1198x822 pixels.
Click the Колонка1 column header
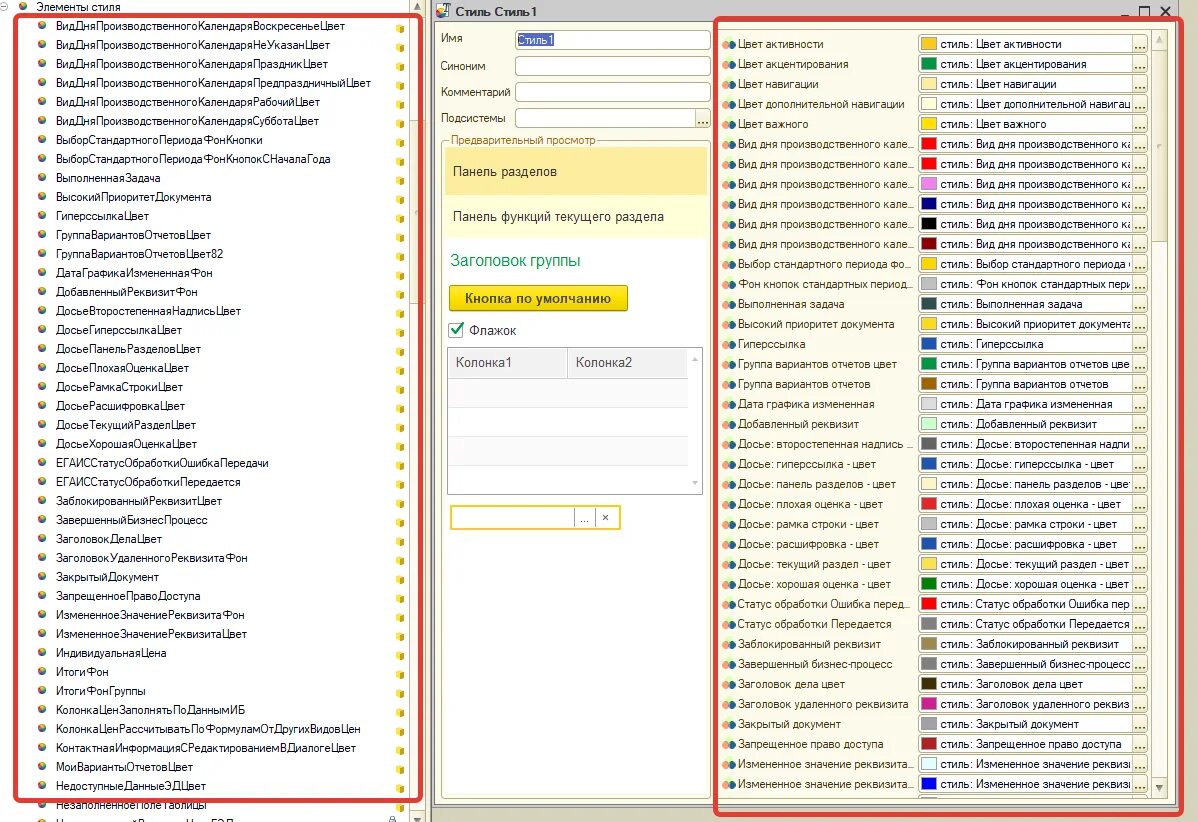[x=507, y=363]
